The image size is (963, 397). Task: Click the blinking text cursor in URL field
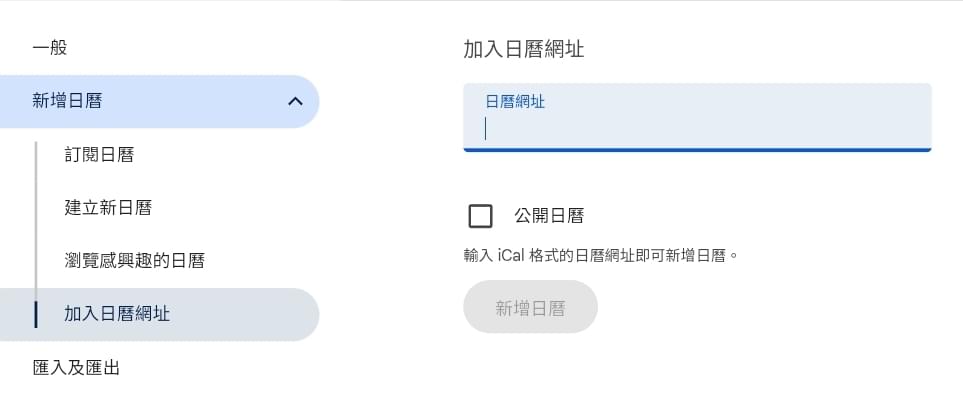coord(485,129)
